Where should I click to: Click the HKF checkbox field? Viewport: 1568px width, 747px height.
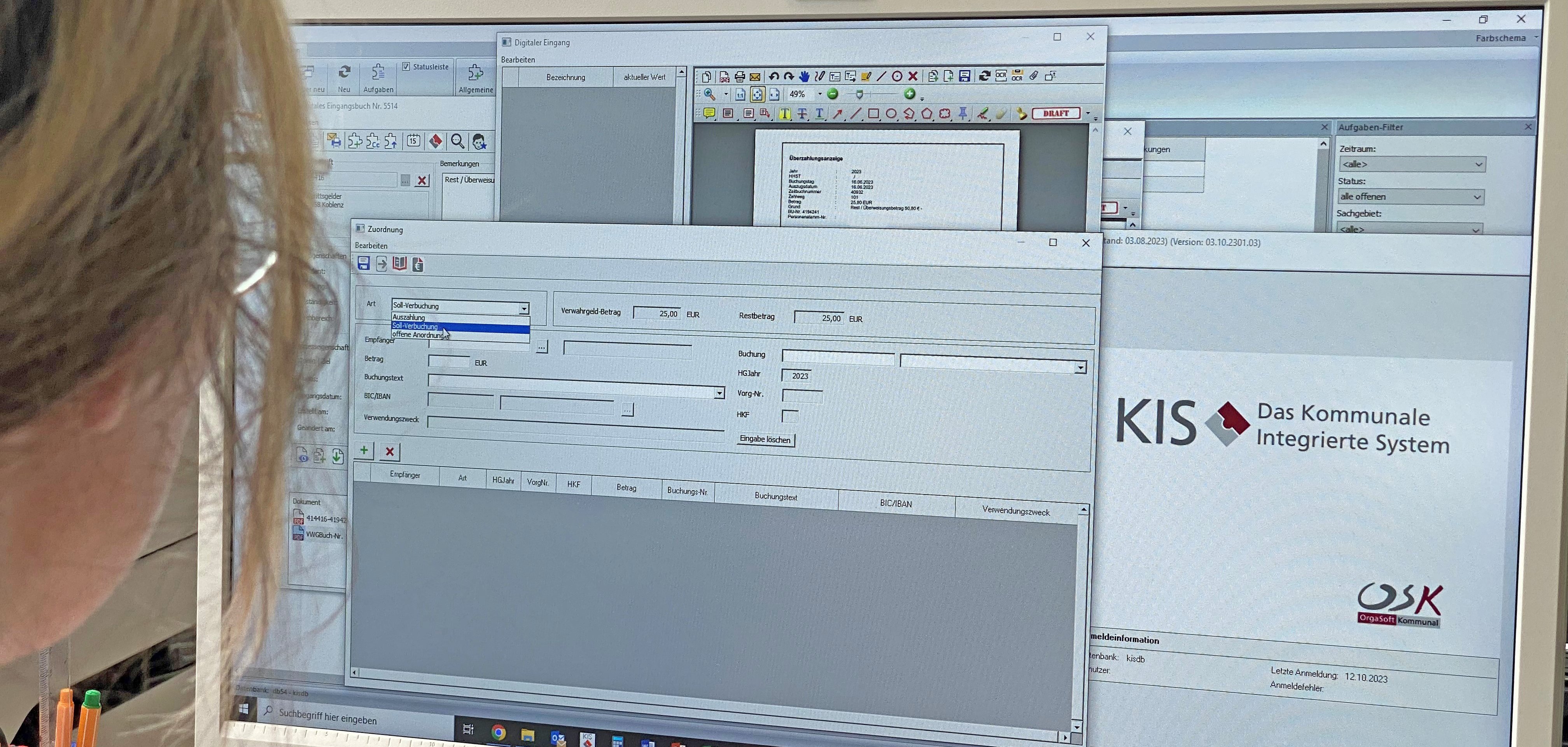click(x=789, y=416)
